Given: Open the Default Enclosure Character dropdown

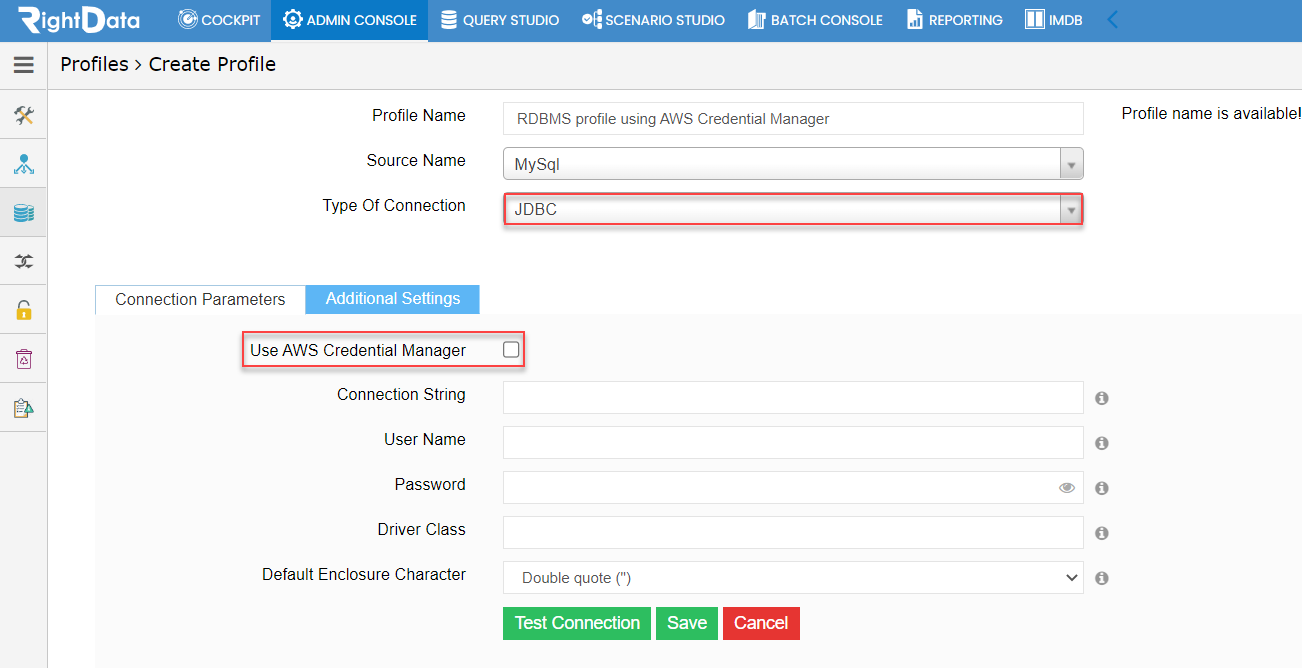Looking at the screenshot, I should (x=793, y=578).
